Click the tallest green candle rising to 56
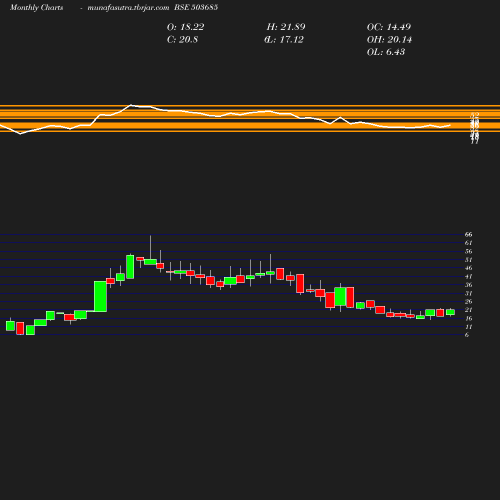 click(130, 267)
